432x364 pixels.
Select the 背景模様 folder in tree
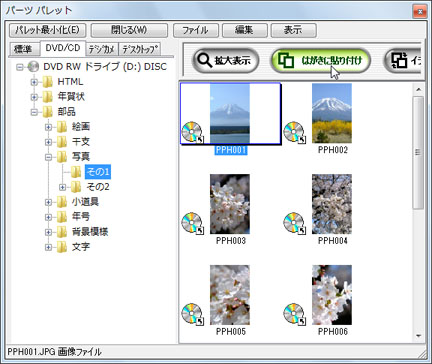coord(90,232)
